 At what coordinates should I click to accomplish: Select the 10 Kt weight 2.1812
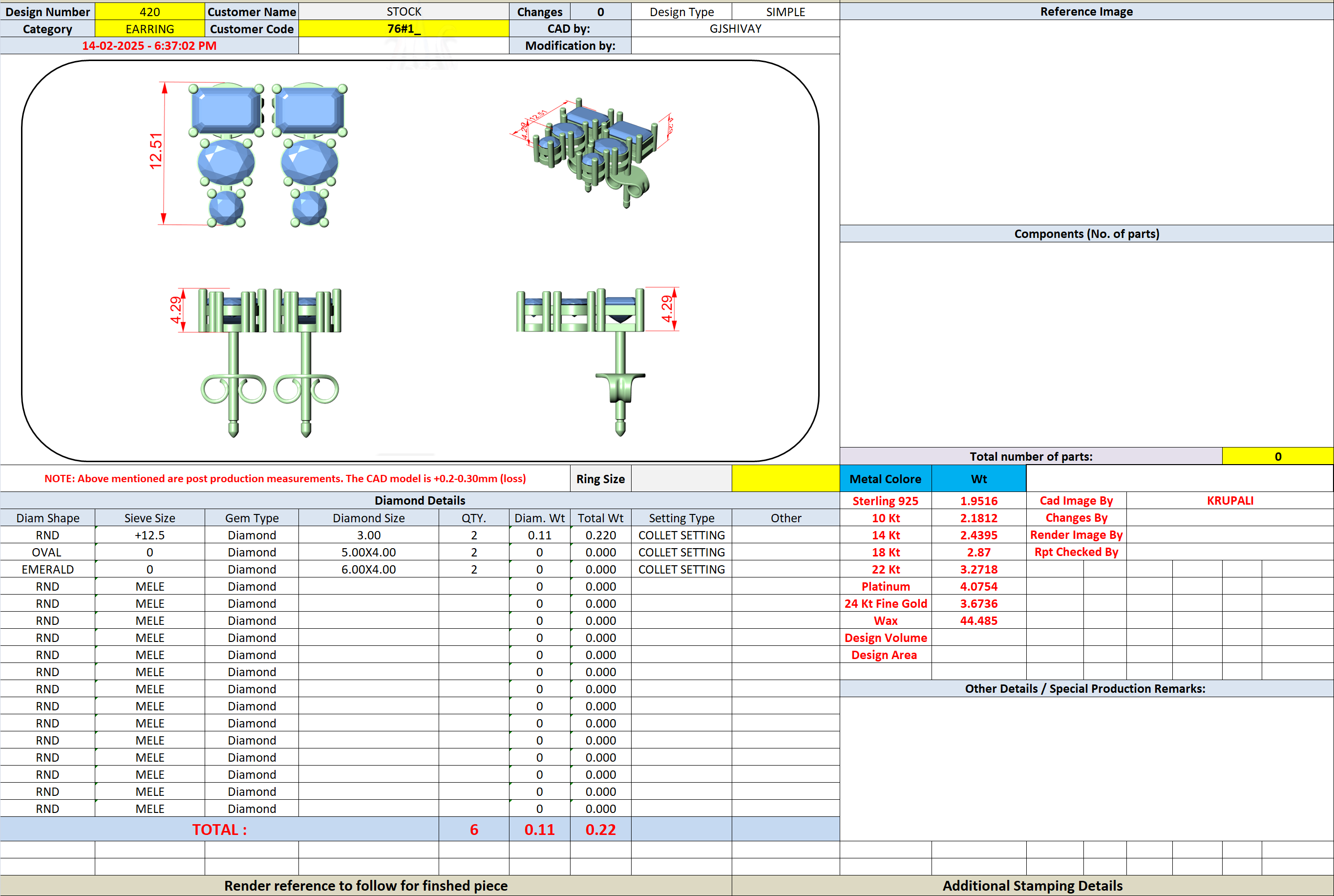point(979,518)
